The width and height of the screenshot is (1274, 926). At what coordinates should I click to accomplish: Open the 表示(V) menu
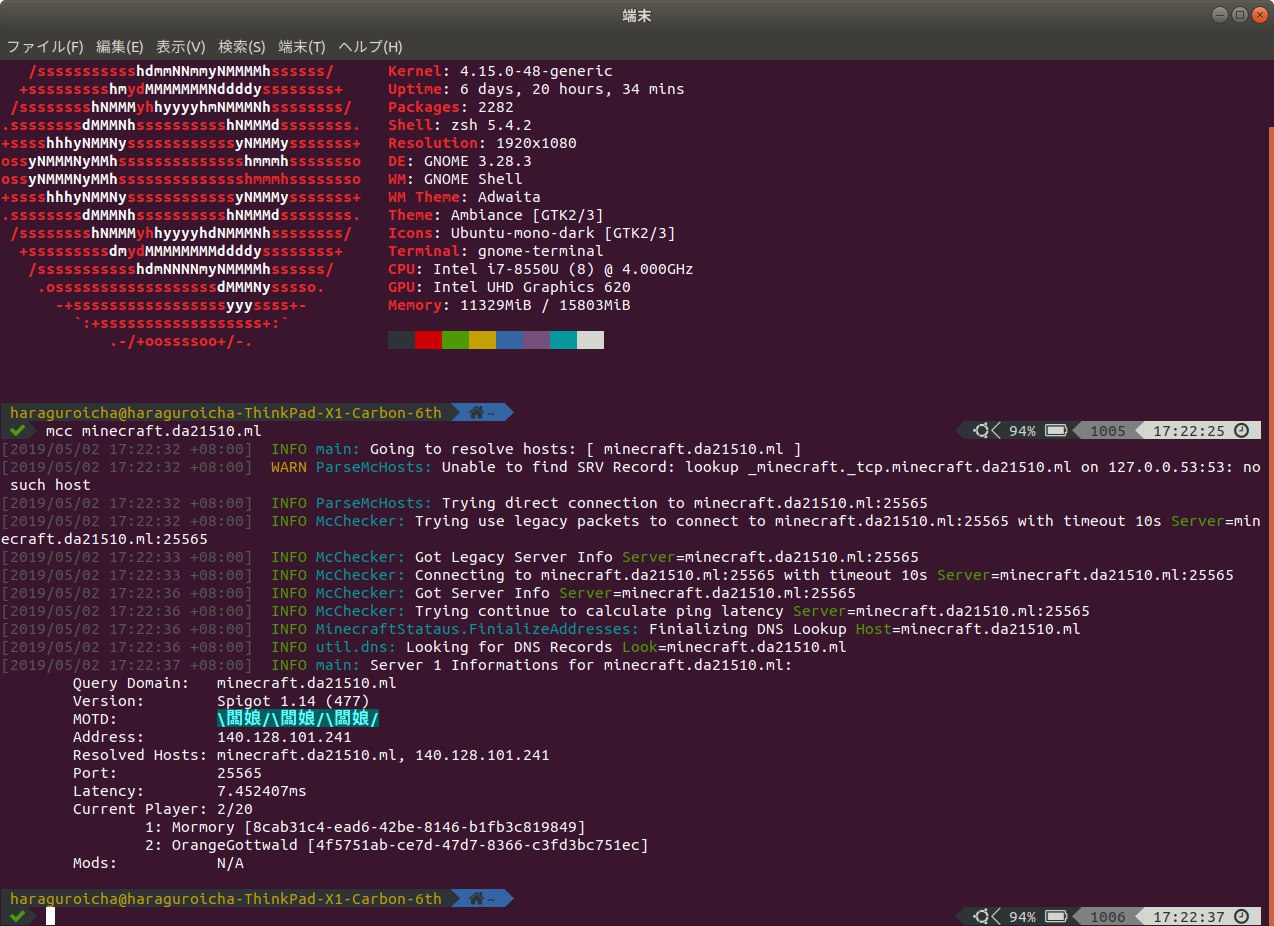[181, 47]
